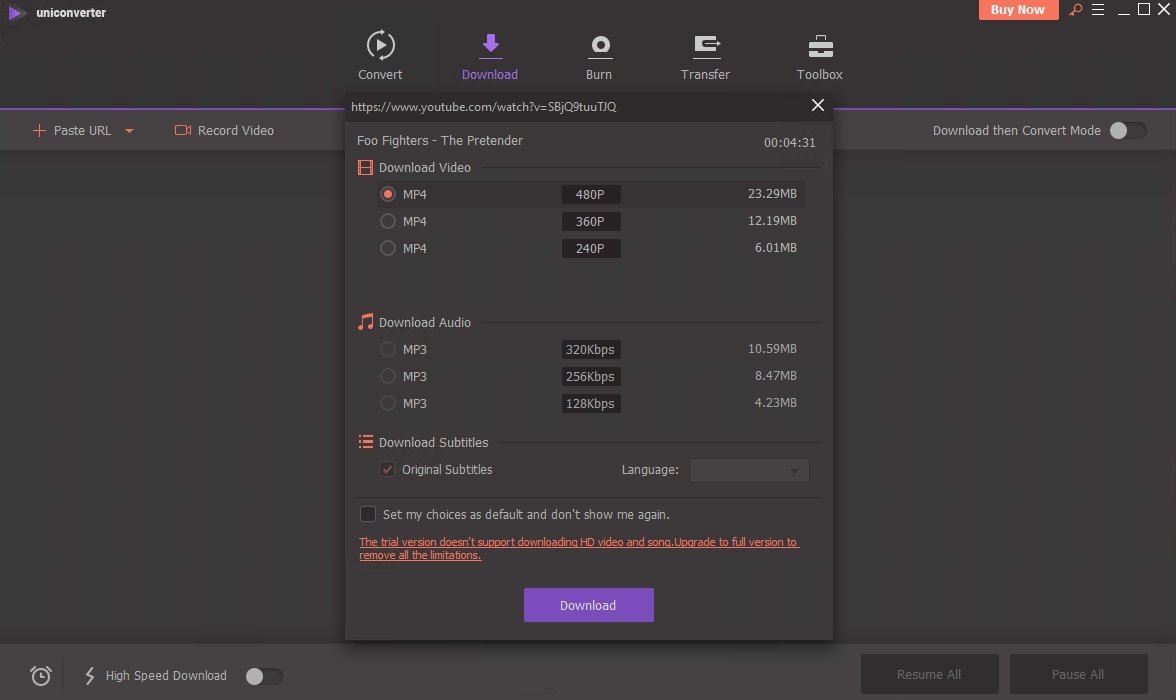Image resolution: width=1176 pixels, height=700 pixels.
Task: Select MP4 480P radio button
Action: click(x=388, y=194)
